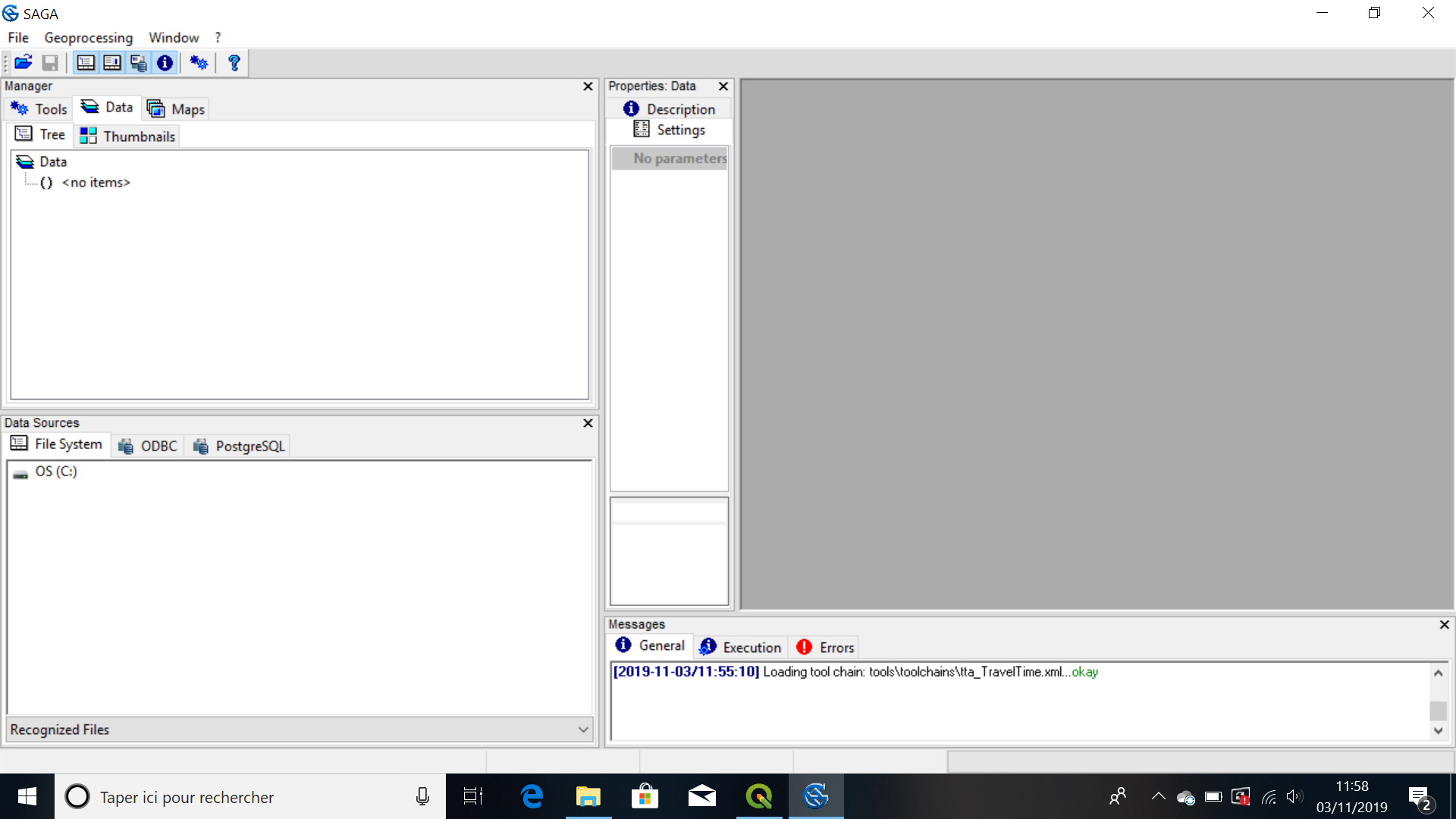Toggle the Show Object Properties toolbar button
The image size is (1456, 819).
point(112,63)
